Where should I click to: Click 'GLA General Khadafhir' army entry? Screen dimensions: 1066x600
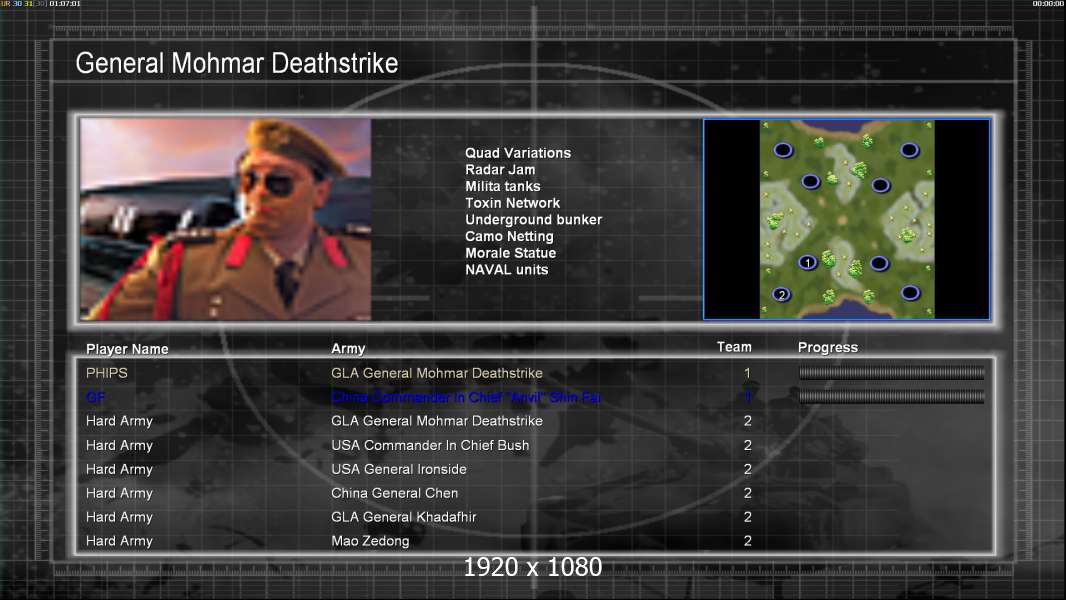403,516
